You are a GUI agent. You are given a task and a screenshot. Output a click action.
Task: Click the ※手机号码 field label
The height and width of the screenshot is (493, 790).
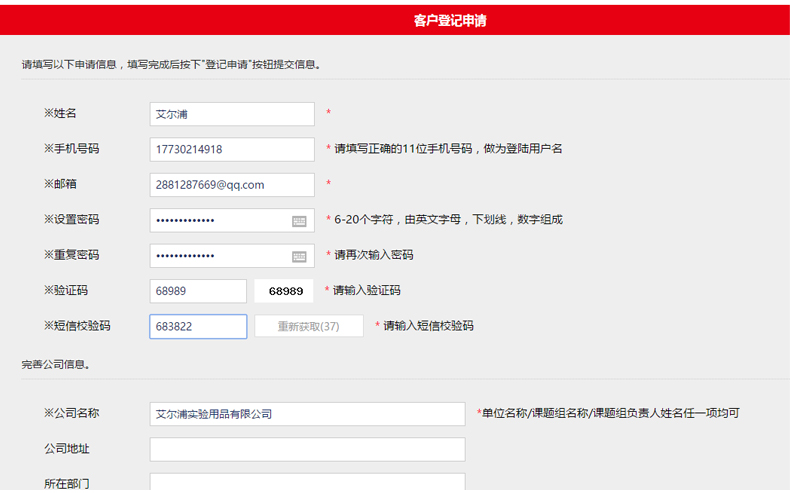(71, 149)
